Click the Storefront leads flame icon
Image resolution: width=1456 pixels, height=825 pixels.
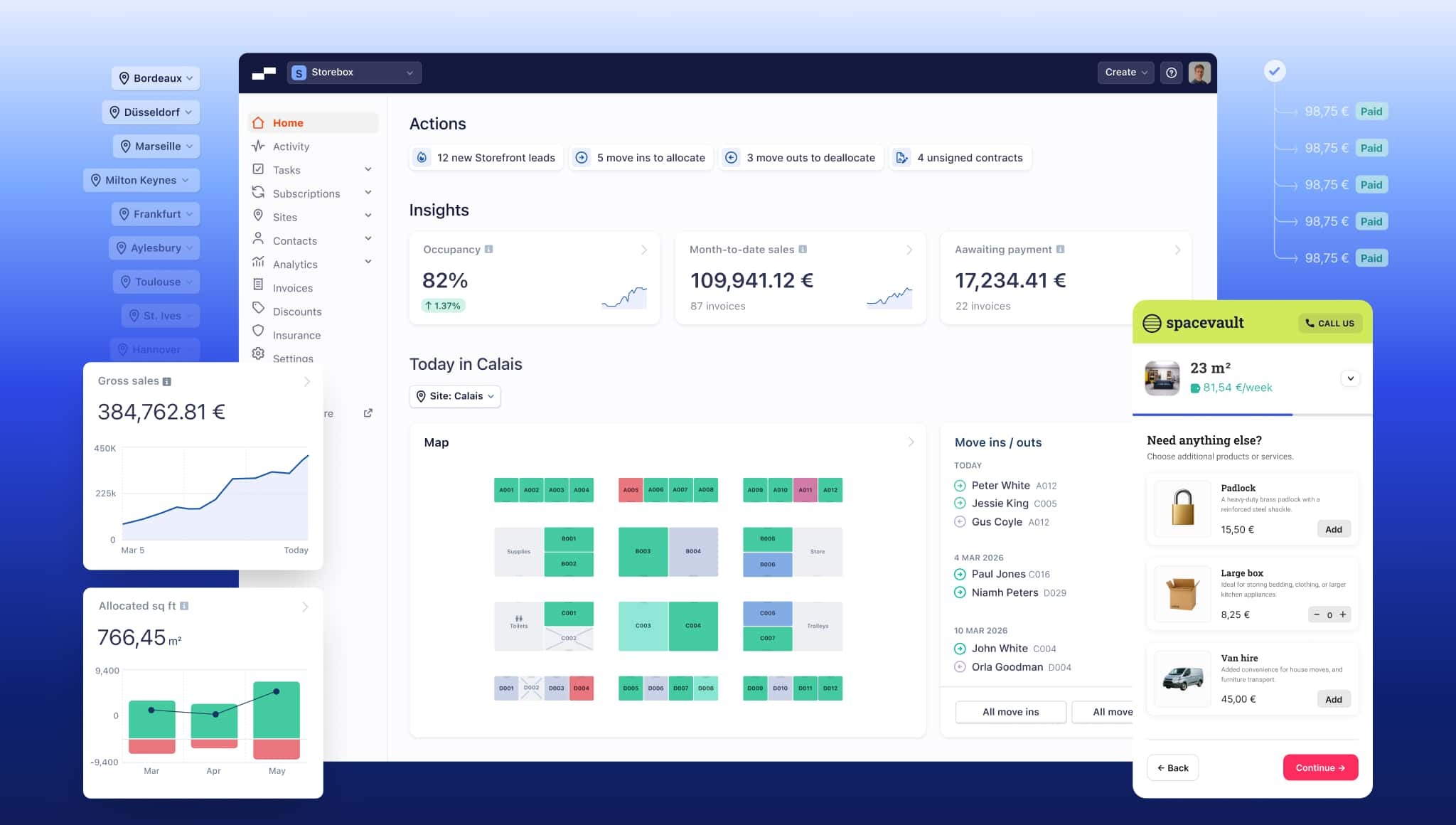[x=422, y=158]
